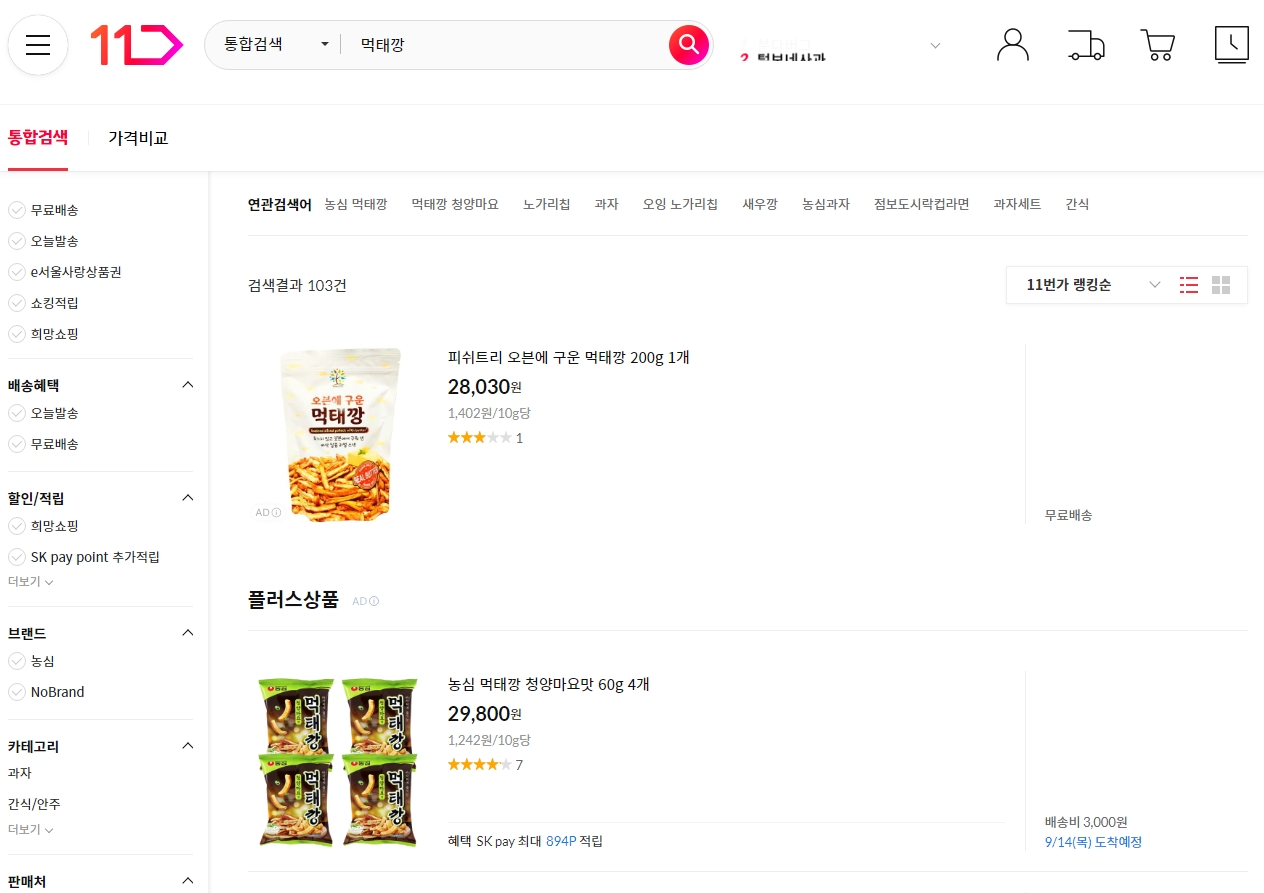Click the red search magnifier button
1264x893 pixels.
[688, 45]
